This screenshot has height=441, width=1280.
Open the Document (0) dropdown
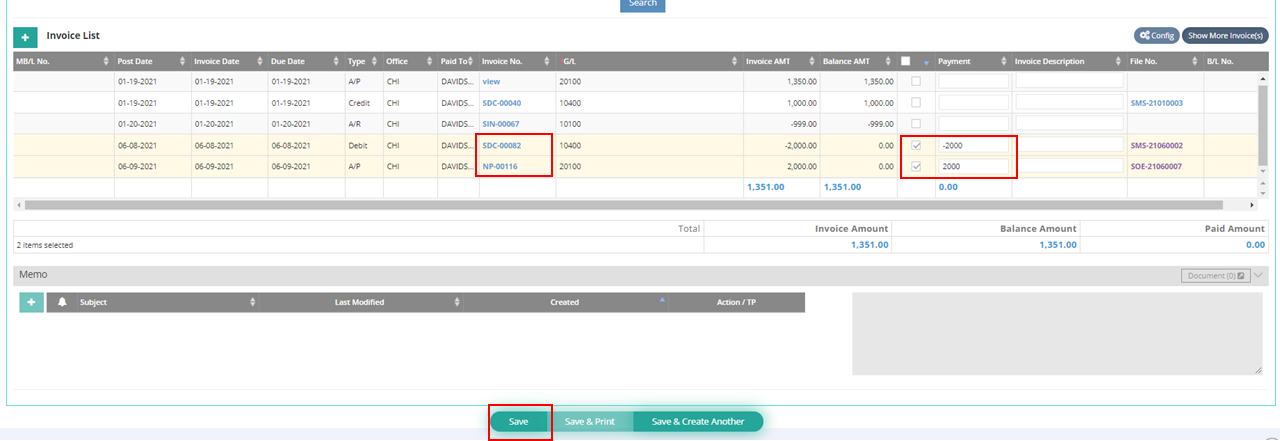point(1215,275)
